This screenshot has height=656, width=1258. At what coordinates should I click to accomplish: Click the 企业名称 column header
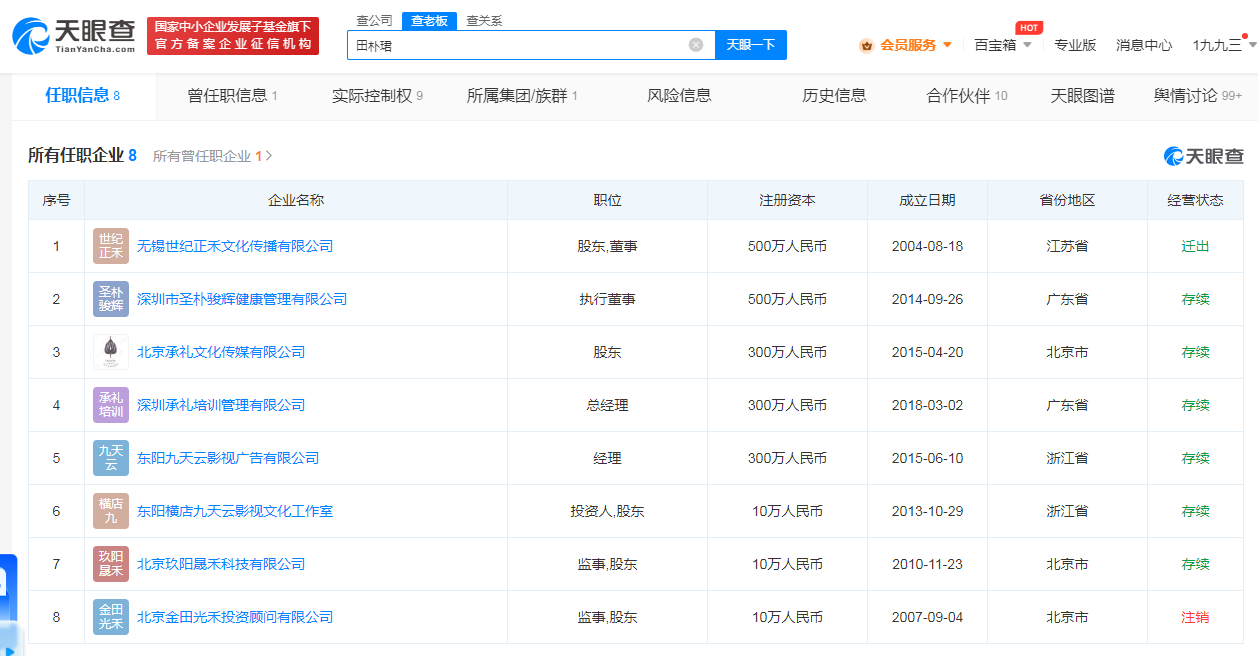296,200
